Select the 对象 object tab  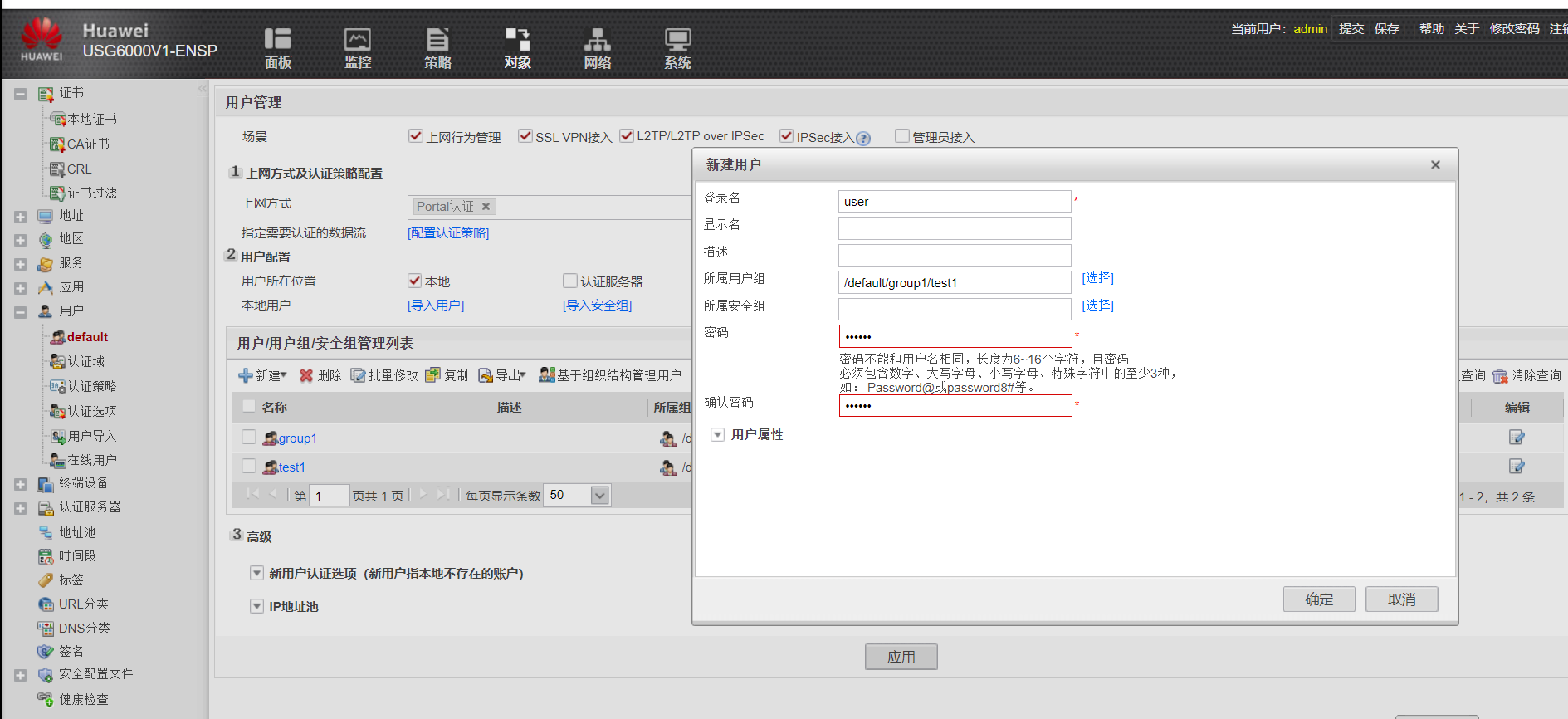click(517, 48)
